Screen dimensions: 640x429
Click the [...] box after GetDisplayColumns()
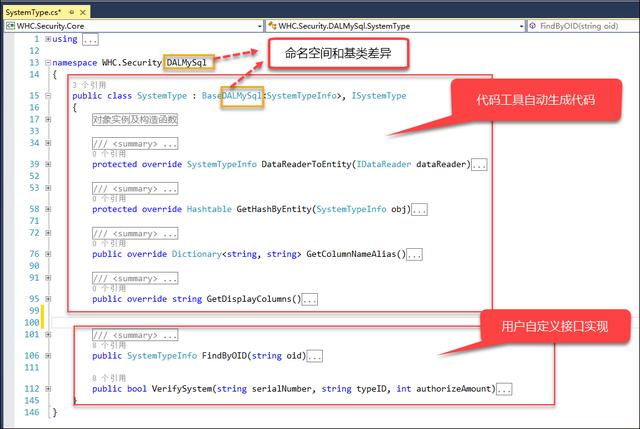309,300
